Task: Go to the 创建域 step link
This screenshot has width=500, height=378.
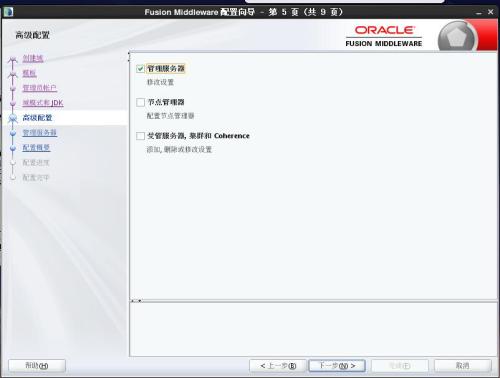Action: tap(33, 58)
